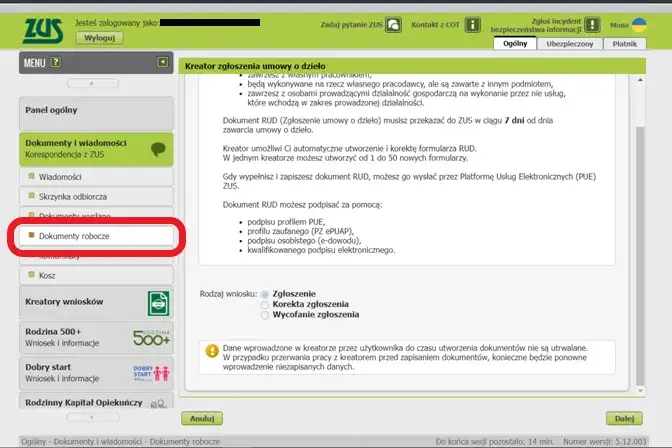Select the Zgłoszenie radio option

tap(265, 295)
